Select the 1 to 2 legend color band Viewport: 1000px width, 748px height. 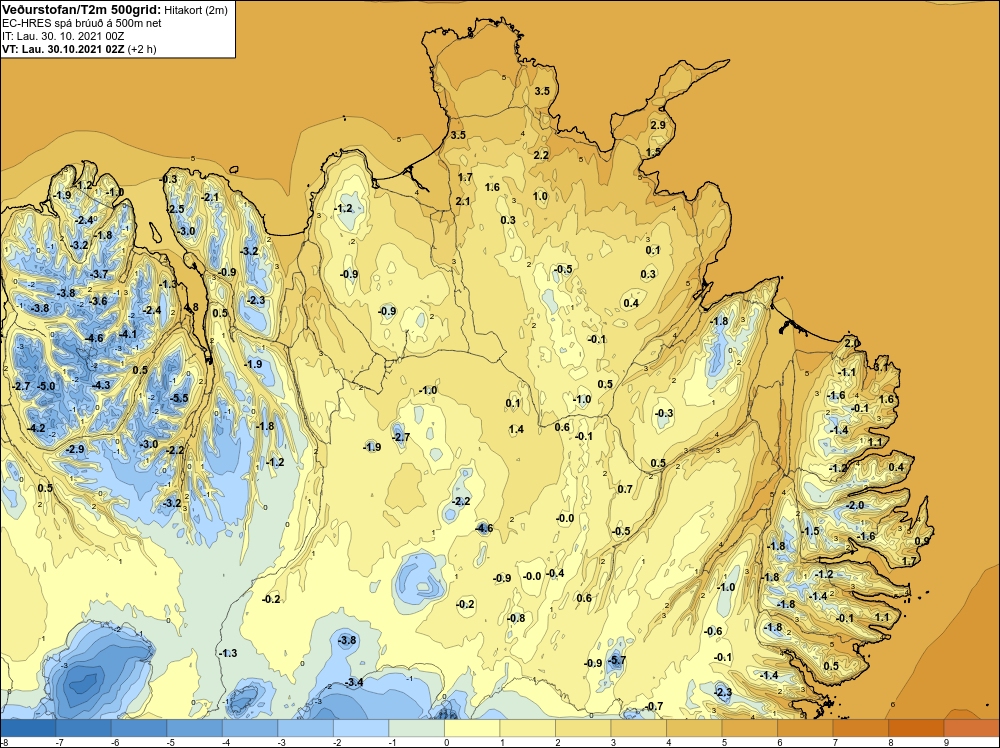[x=527, y=728]
